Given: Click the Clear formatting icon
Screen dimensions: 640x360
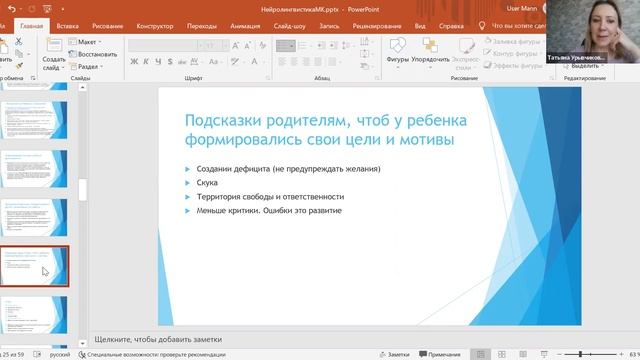Looking at the screenshot, I should coord(262,45).
